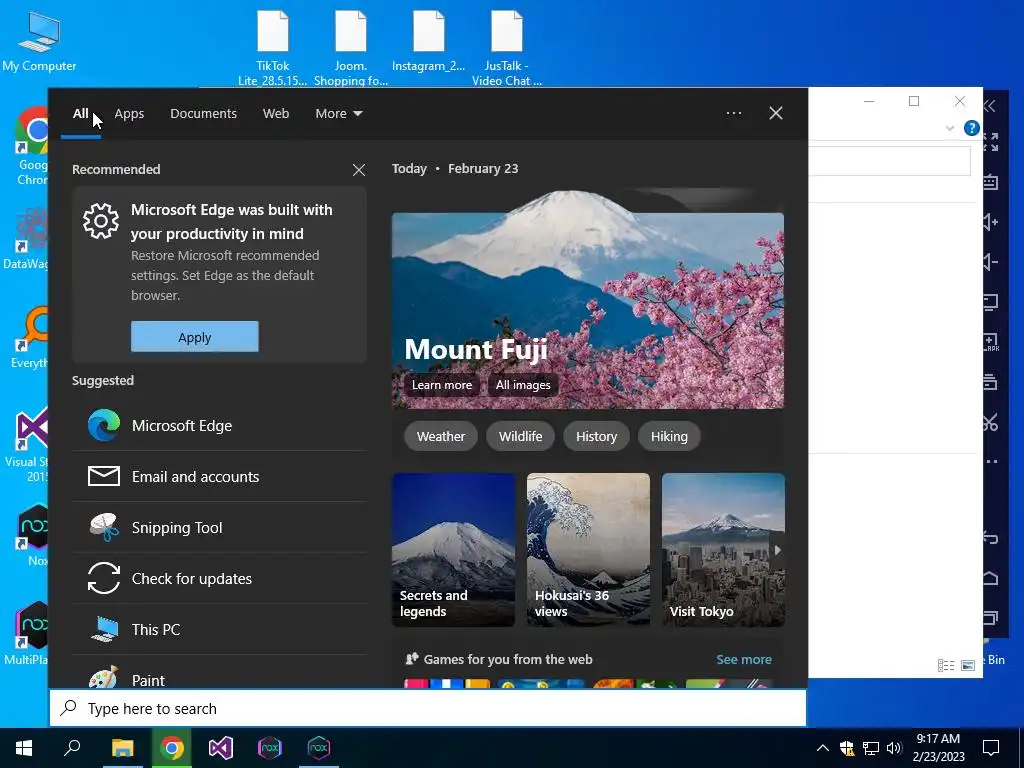This screenshot has width=1024, height=768.
Task: Click Nox sidebar volume up icon
Action: point(990,222)
